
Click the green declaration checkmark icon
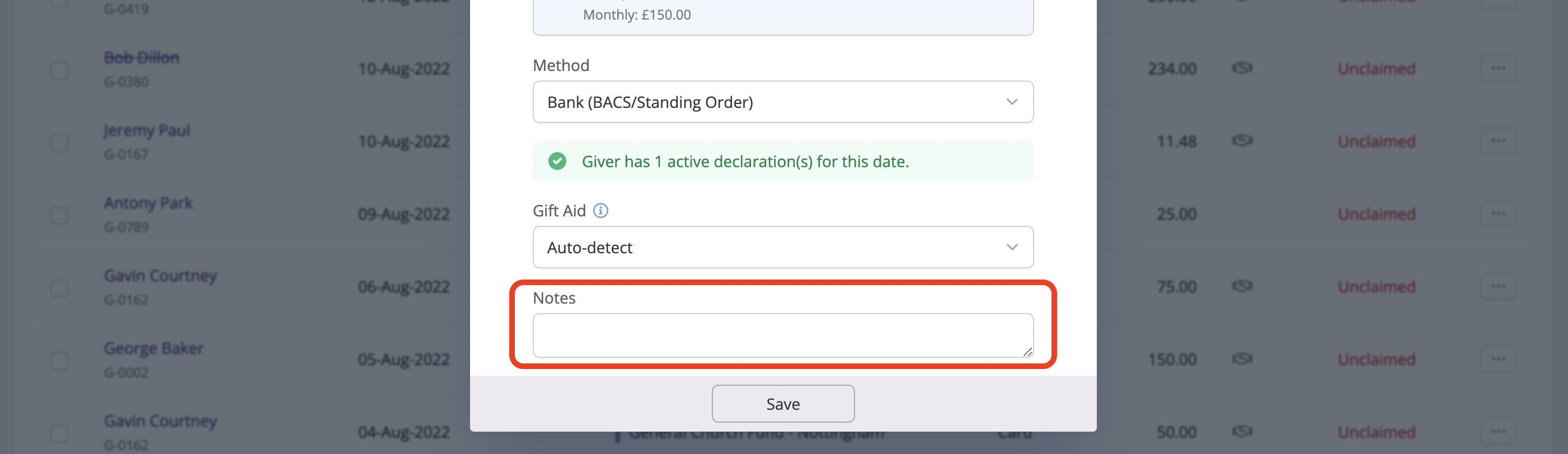pos(557,161)
